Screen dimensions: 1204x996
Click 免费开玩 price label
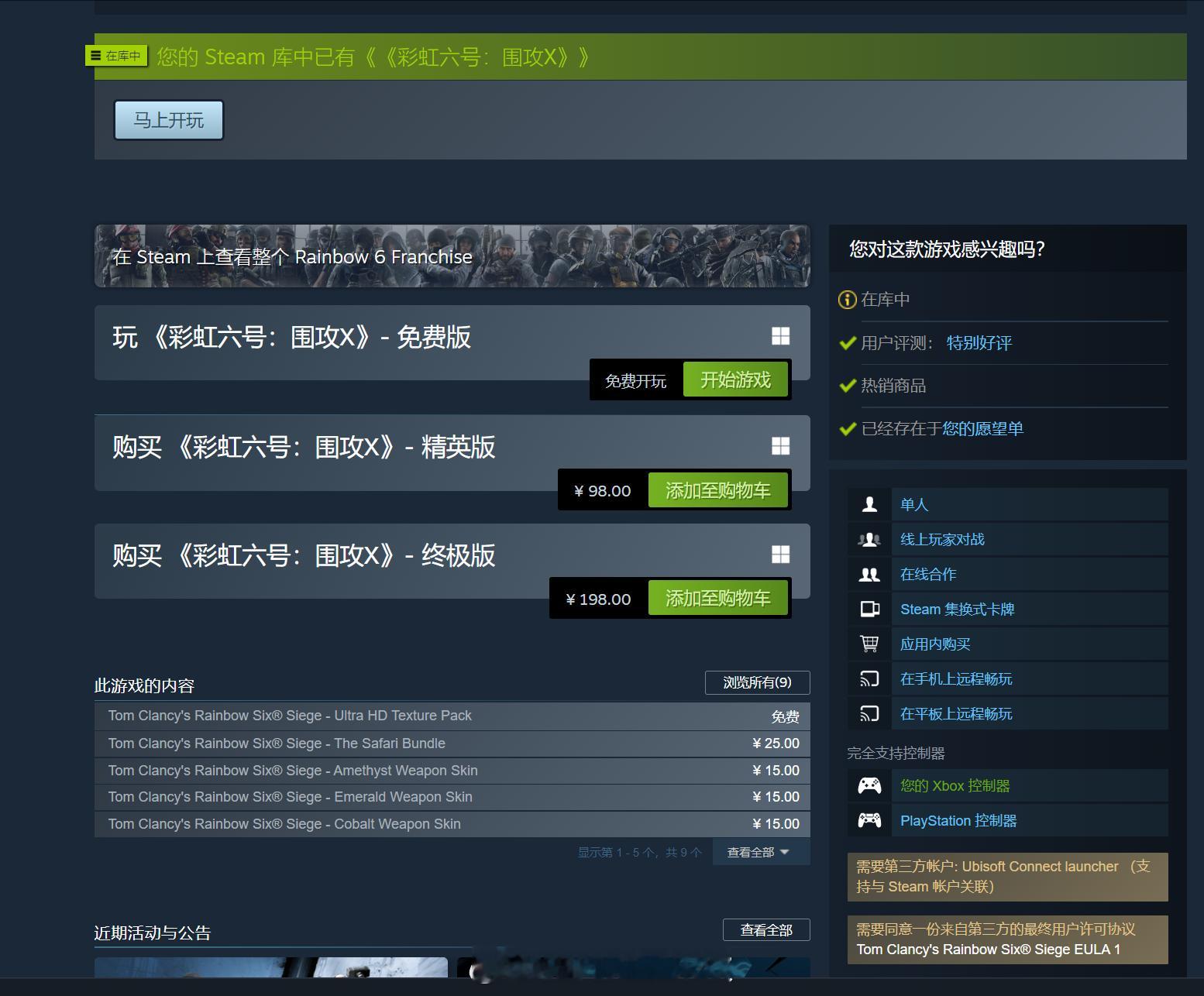pyautogui.click(x=636, y=381)
